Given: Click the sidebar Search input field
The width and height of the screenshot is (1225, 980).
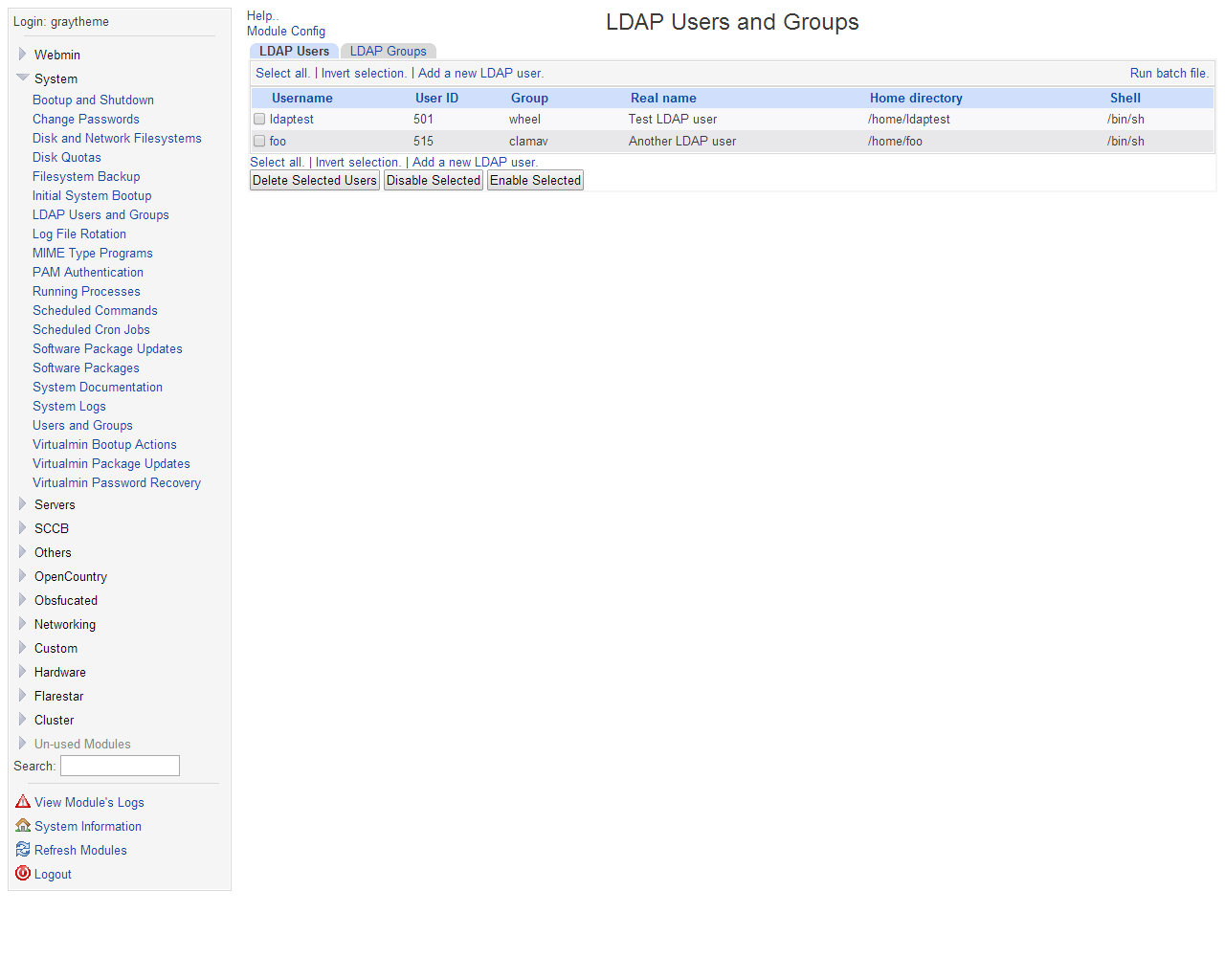Looking at the screenshot, I should coord(120,766).
